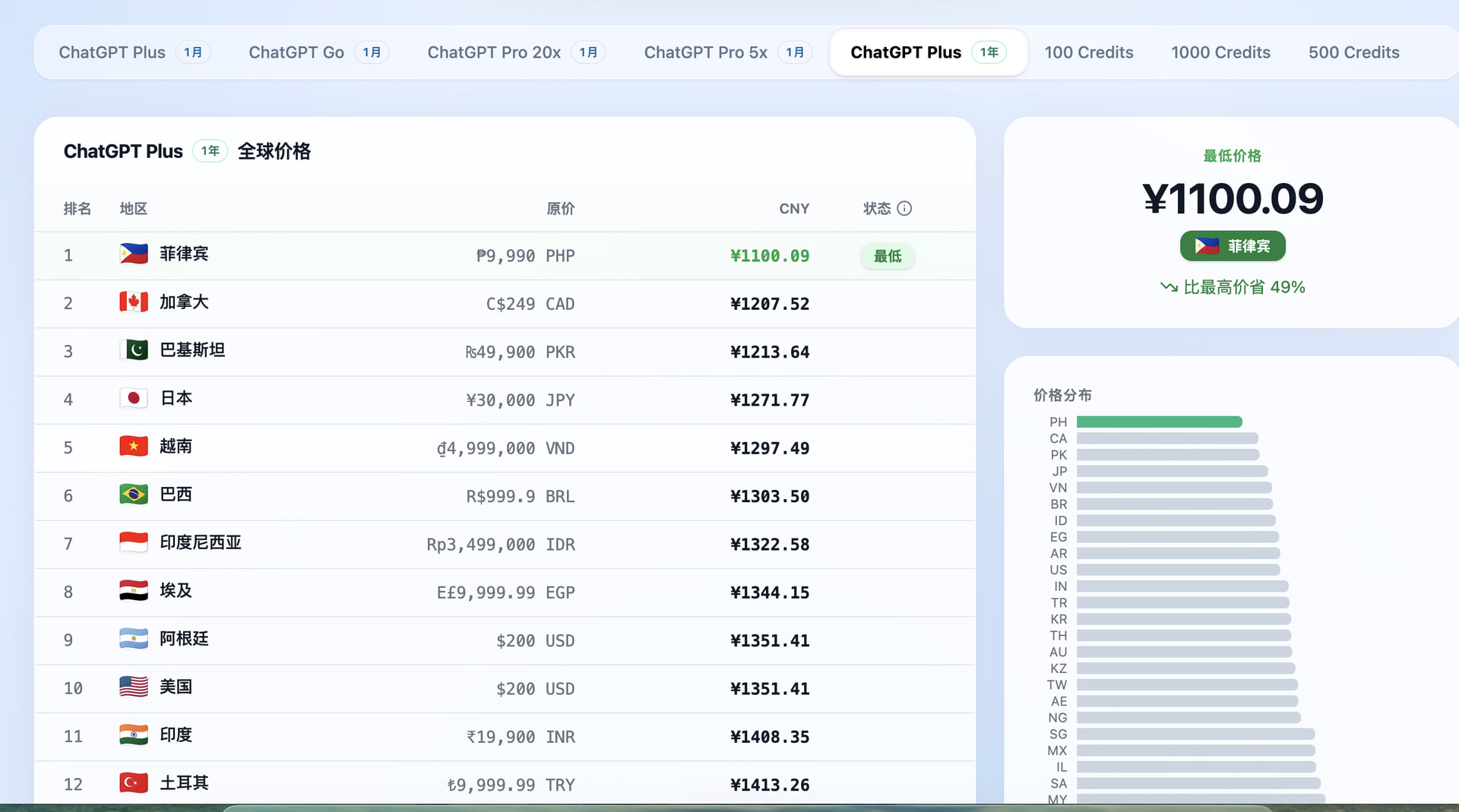
Task: Click the Philippines flag in row 1
Action: (134, 254)
